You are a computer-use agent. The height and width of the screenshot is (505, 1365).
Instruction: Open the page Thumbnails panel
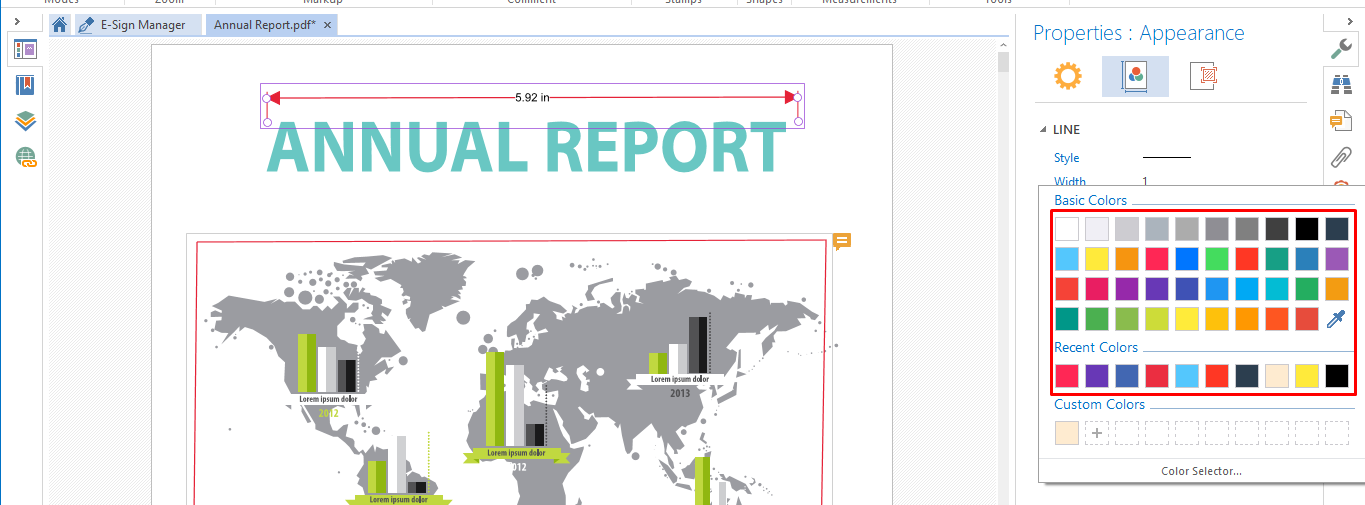pos(26,49)
